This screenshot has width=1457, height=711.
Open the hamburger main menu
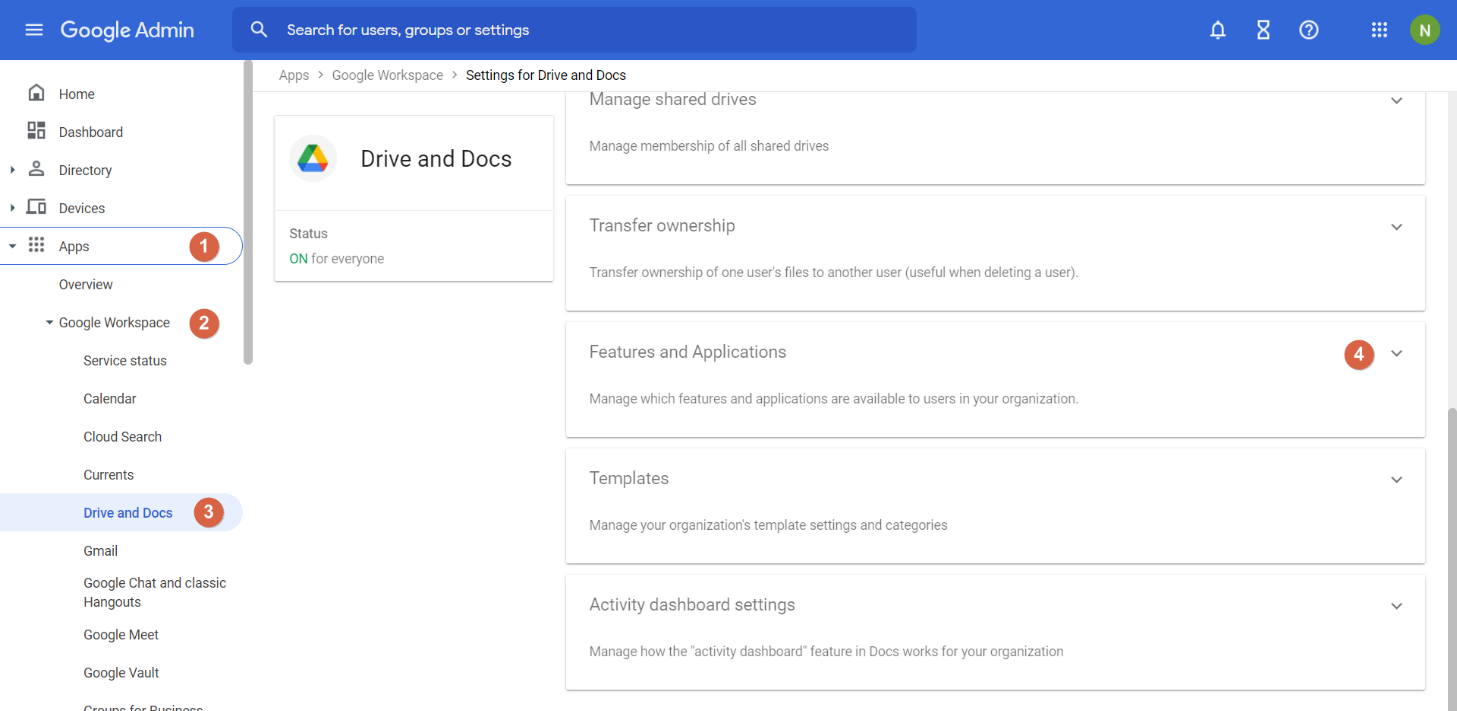[34, 30]
